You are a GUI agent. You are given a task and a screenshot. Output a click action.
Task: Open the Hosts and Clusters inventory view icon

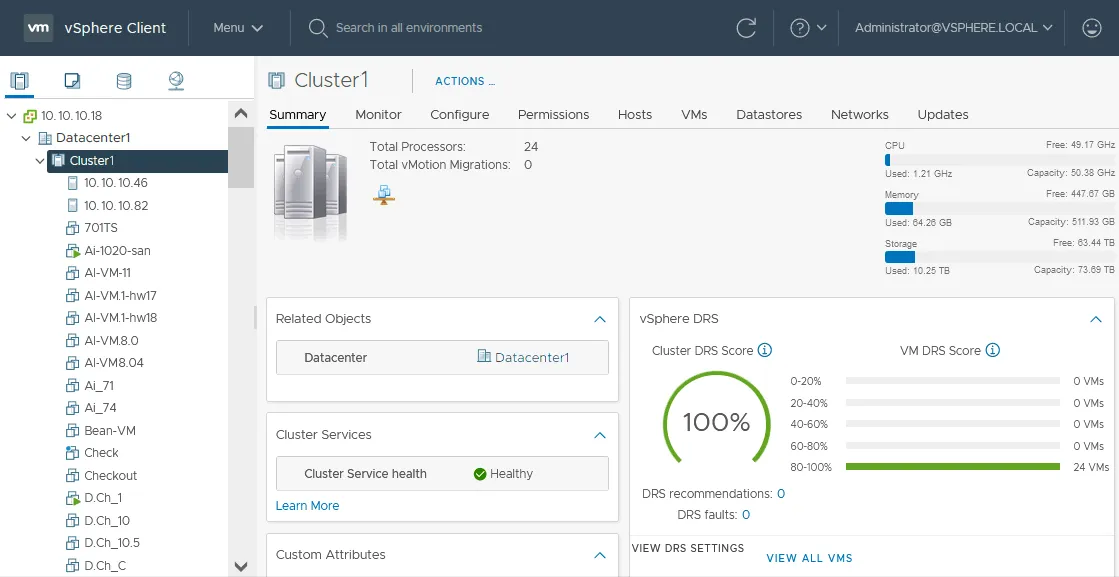pyautogui.click(x=20, y=81)
